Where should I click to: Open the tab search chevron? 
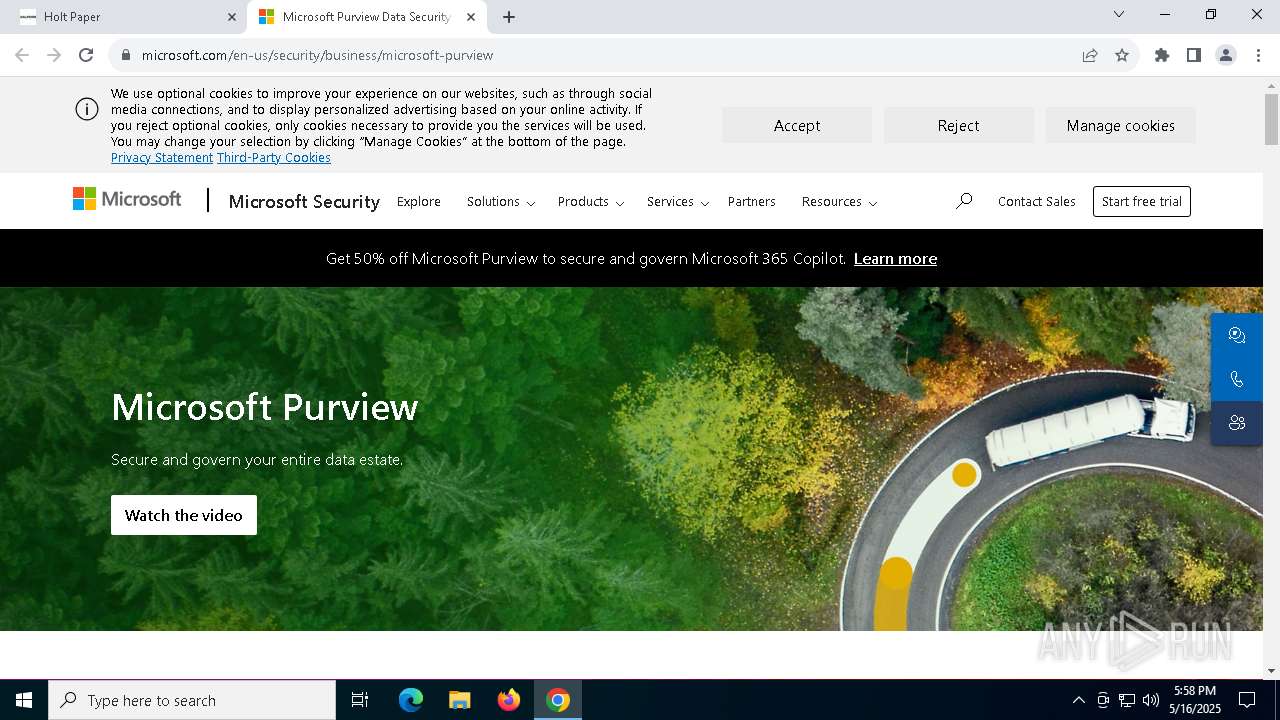click(1119, 14)
